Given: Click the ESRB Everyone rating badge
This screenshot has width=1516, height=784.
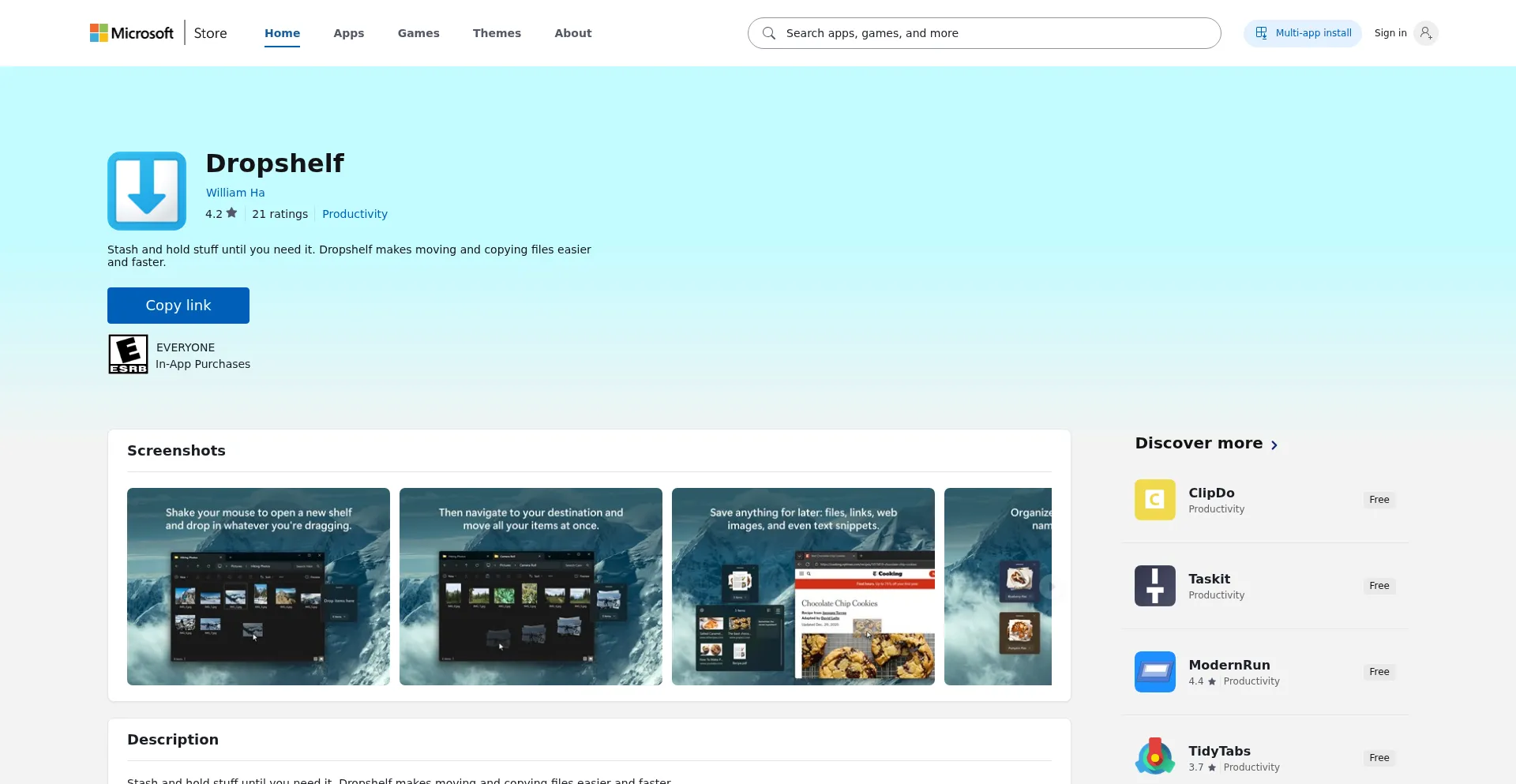Looking at the screenshot, I should point(128,354).
